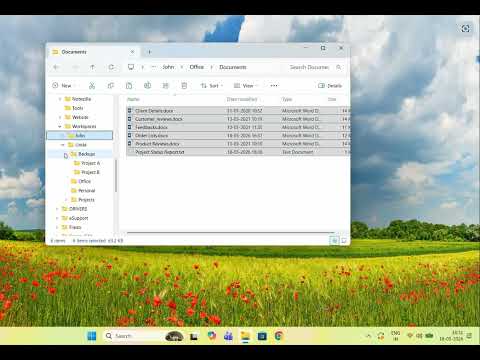Go to John in the breadcrumb
The image size is (480, 360).
[x=168, y=67]
